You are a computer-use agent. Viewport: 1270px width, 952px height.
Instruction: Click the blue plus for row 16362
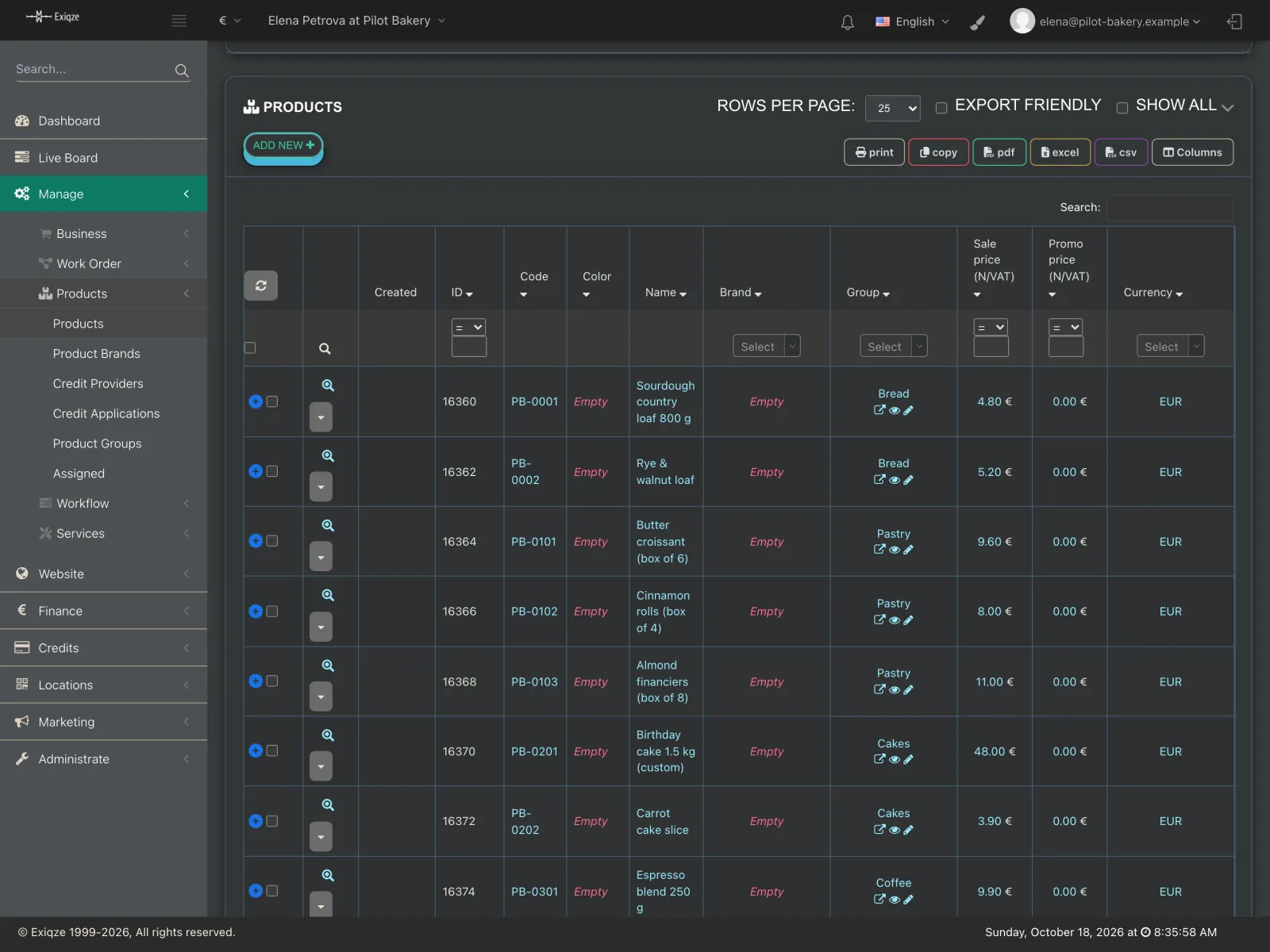256,471
